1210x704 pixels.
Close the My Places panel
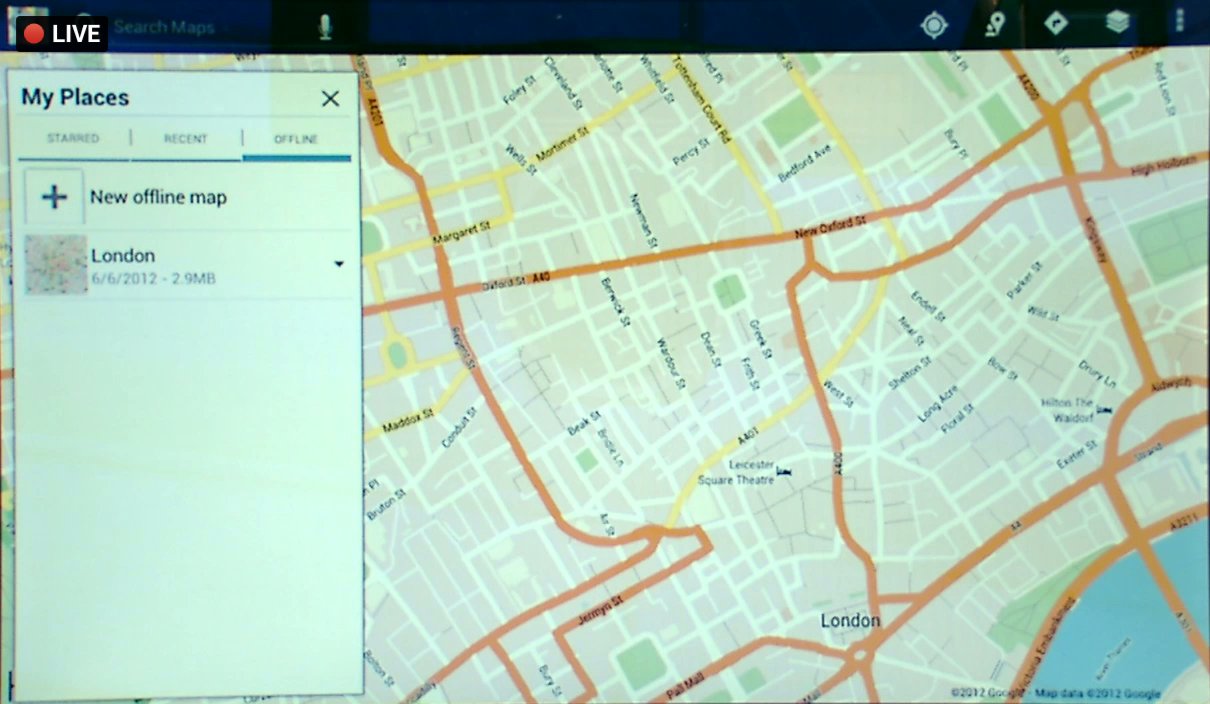tap(330, 98)
